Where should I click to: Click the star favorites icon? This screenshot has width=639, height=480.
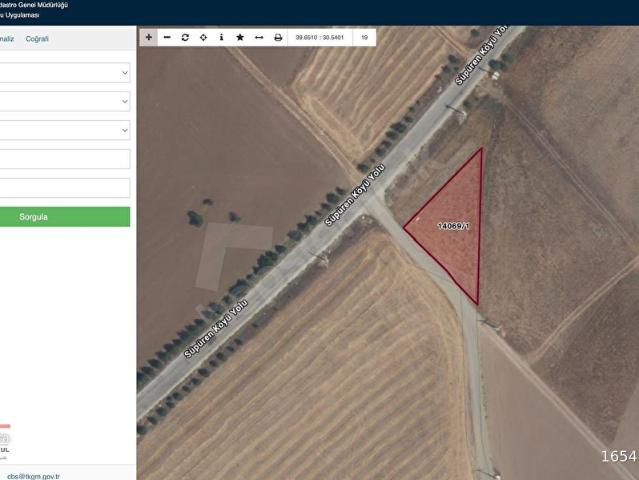240,37
